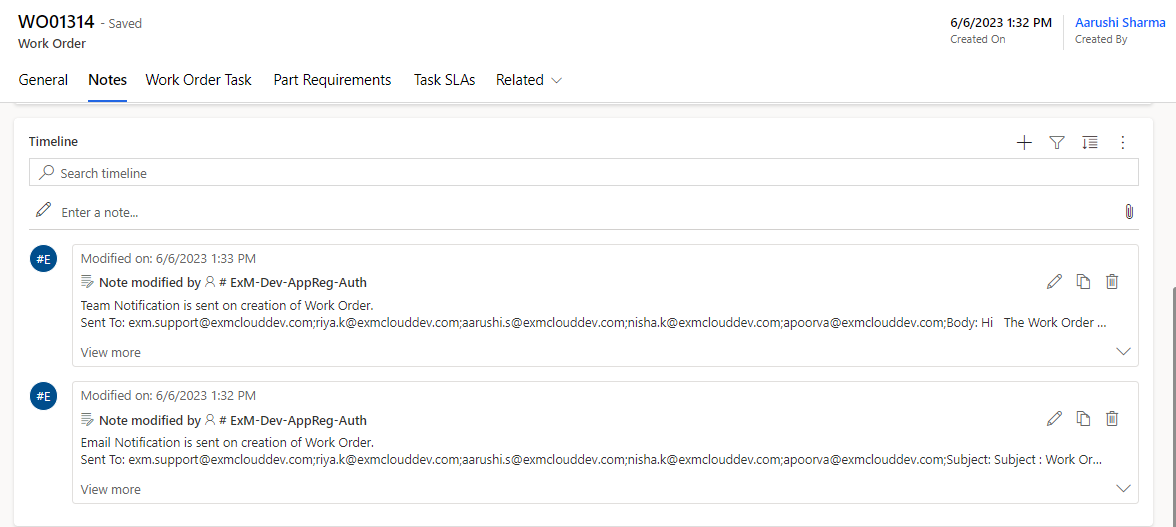Open the timeline filter funnel icon
The width and height of the screenshot is (1176, 527).
(x=1057, y=143)
